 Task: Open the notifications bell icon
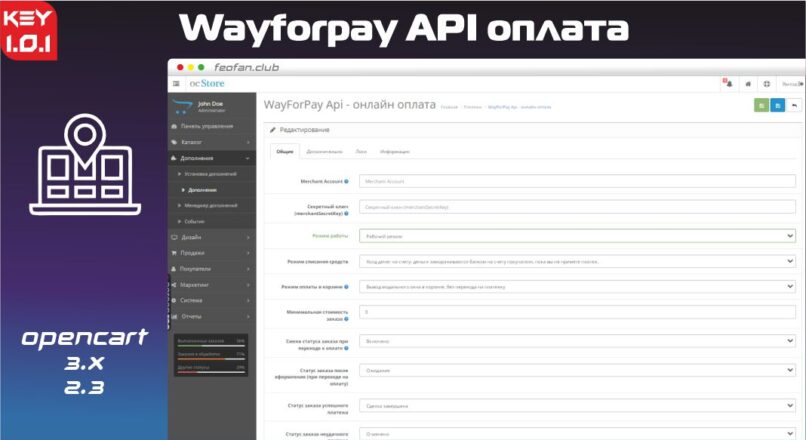click(x=728, y=83)
